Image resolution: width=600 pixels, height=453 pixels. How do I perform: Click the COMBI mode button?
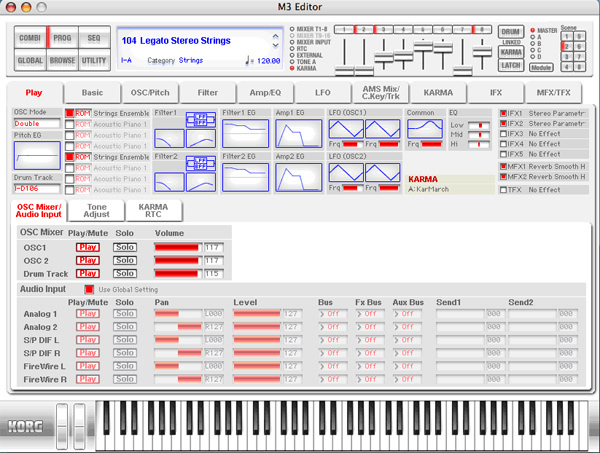[x=30, y=37]
